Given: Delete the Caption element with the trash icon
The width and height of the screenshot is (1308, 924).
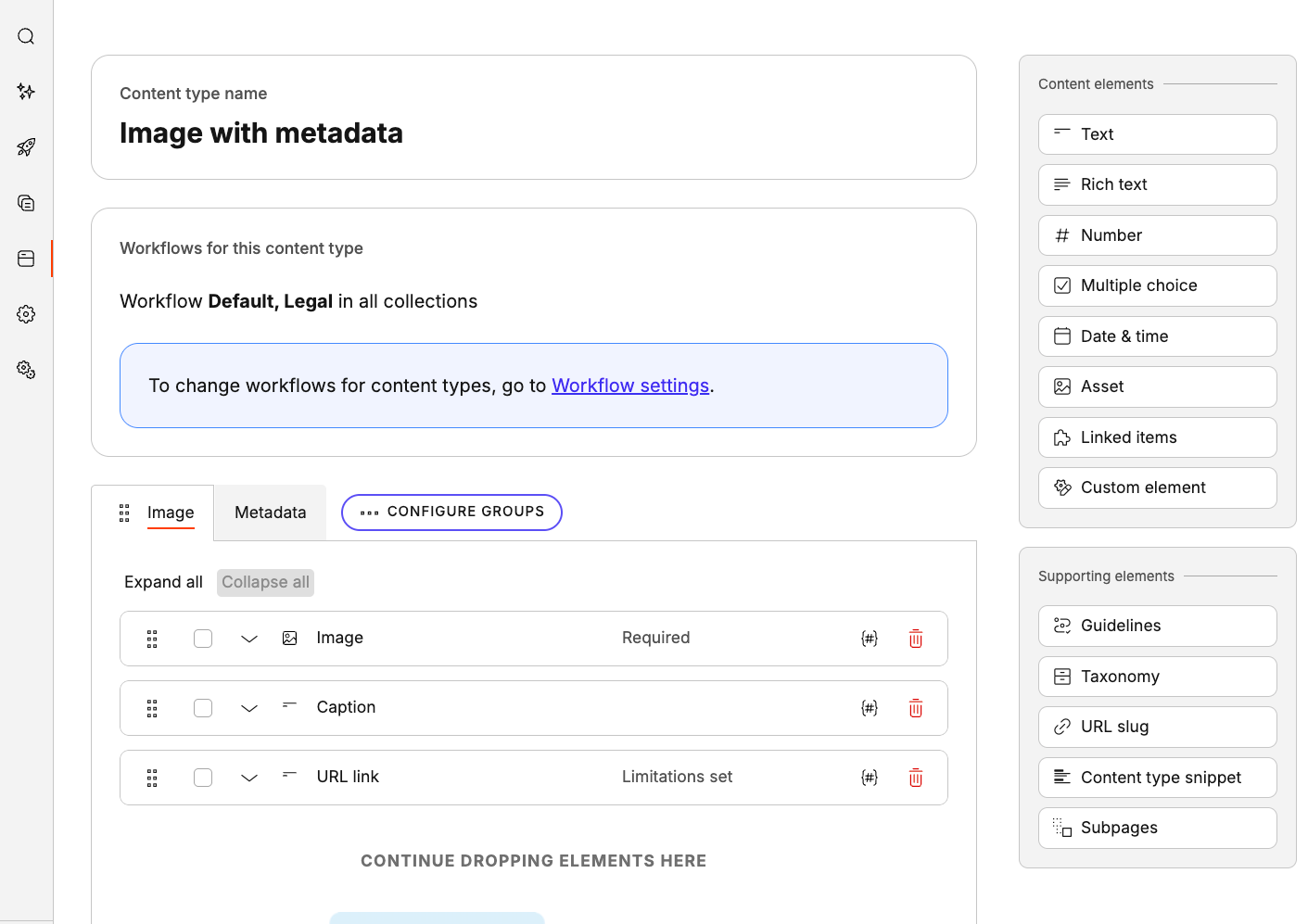Looking at the screenshot, I should click(915, 707).
